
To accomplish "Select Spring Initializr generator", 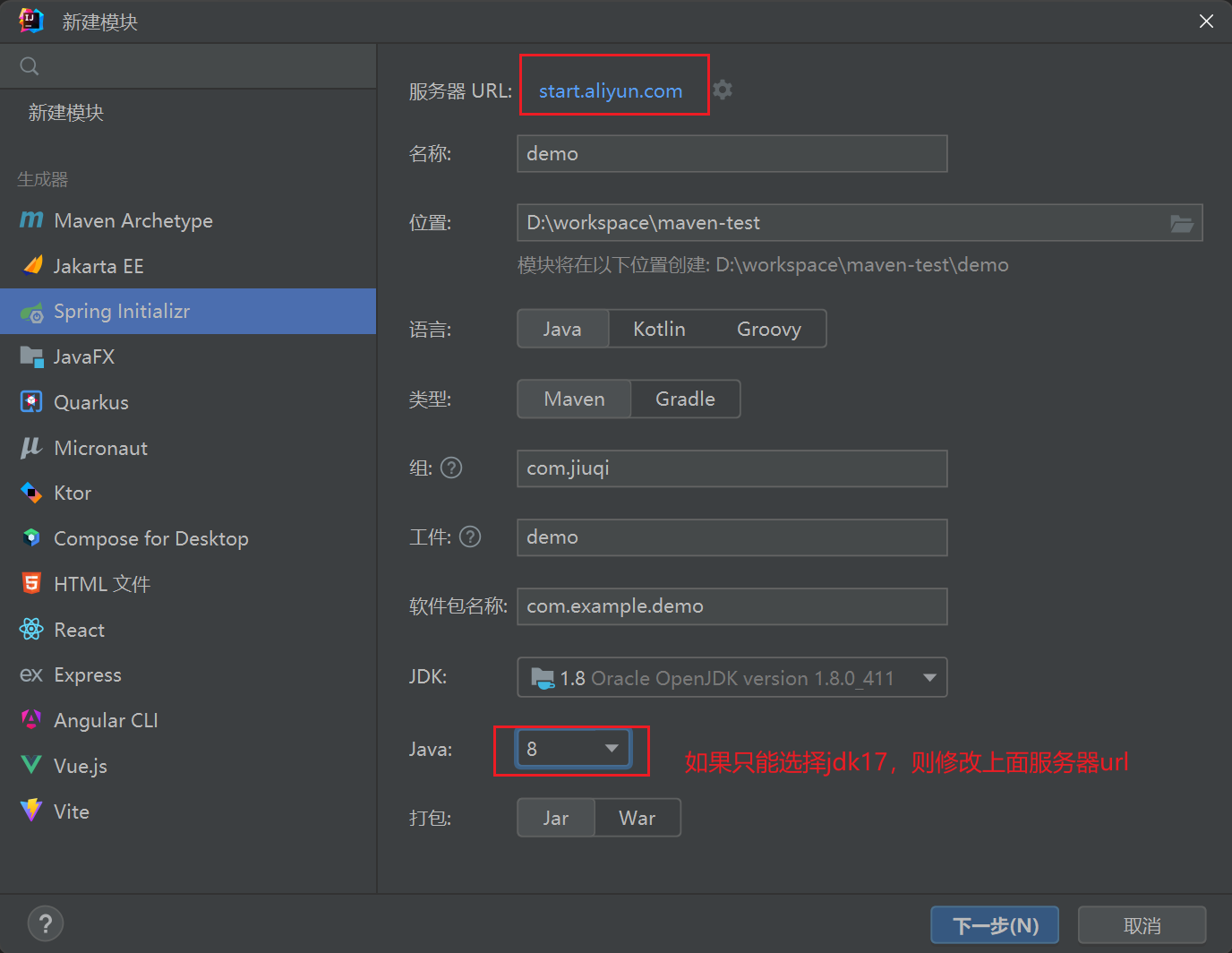I will (188, 311).
